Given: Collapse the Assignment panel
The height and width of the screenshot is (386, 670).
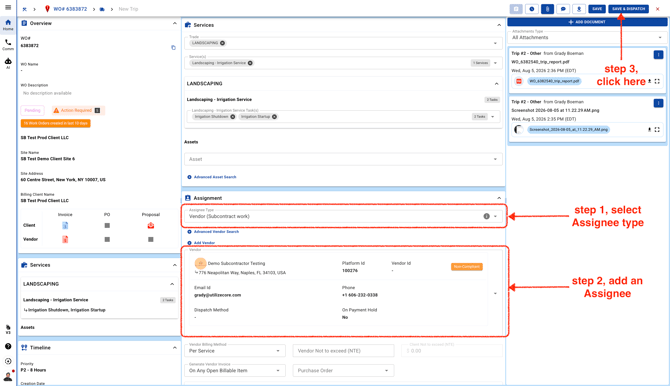Looking at the screenshot, I should 499,198.
